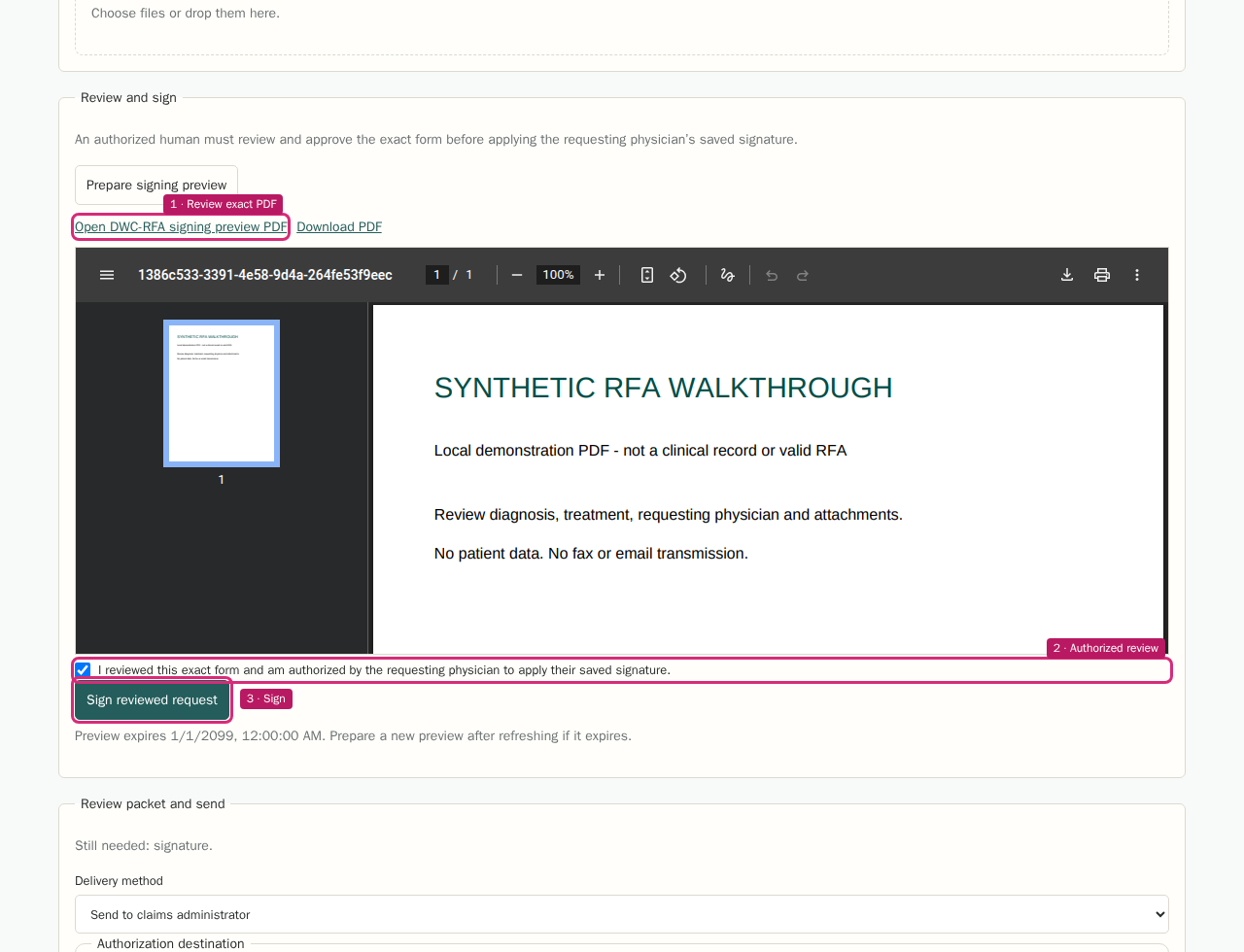Image resolution: width=1244 pixels, height=952 pixels.
Task: Open DWC-RFA signing preview PDF link
Action: coord(181,226)
